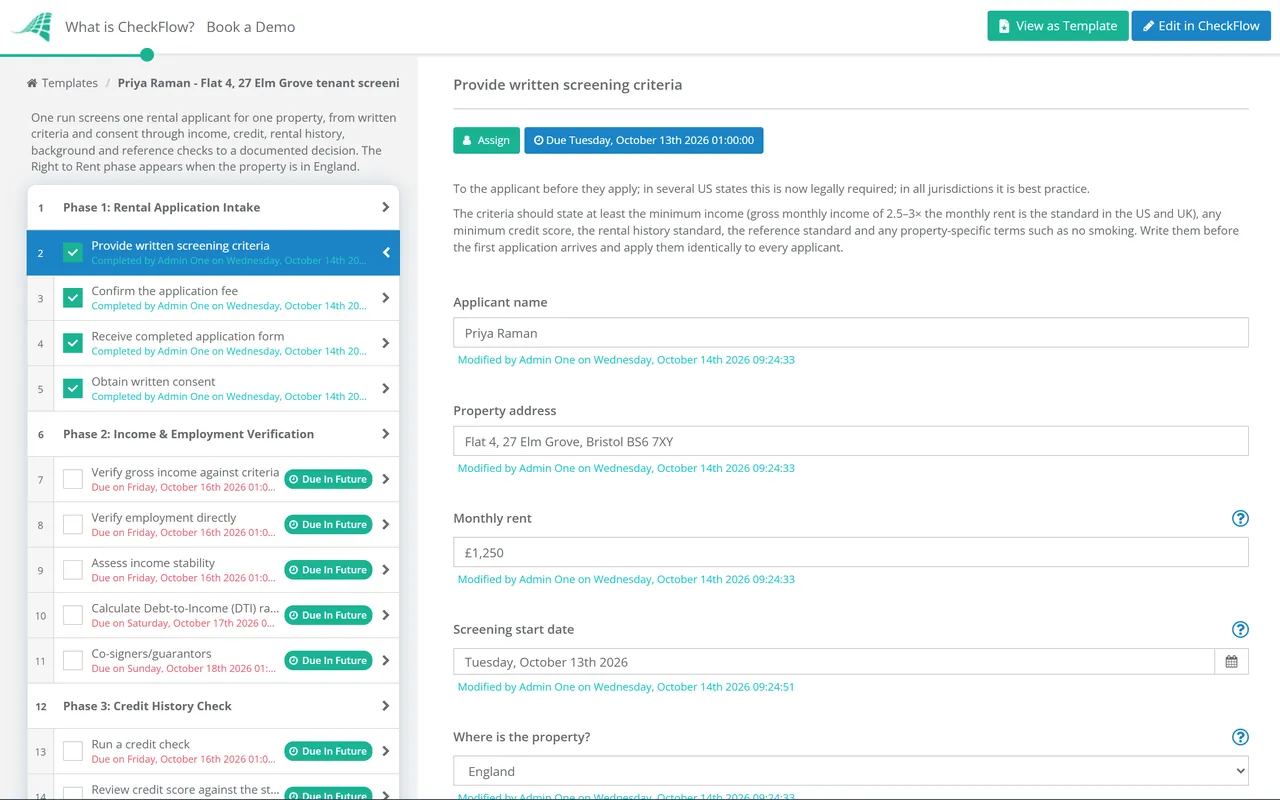The height and width of the screenshot is (800, 1280).
Task: Expand Phase 3: Credit History Check chevron
Action: (x=386, y=706)
